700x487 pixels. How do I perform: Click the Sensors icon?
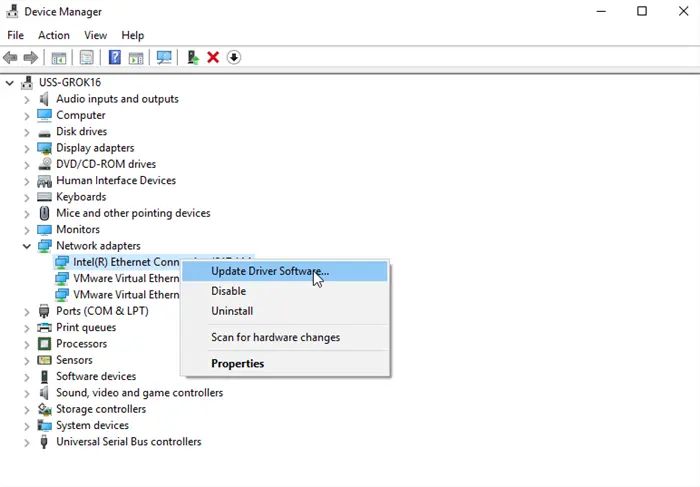coord(44,360)
